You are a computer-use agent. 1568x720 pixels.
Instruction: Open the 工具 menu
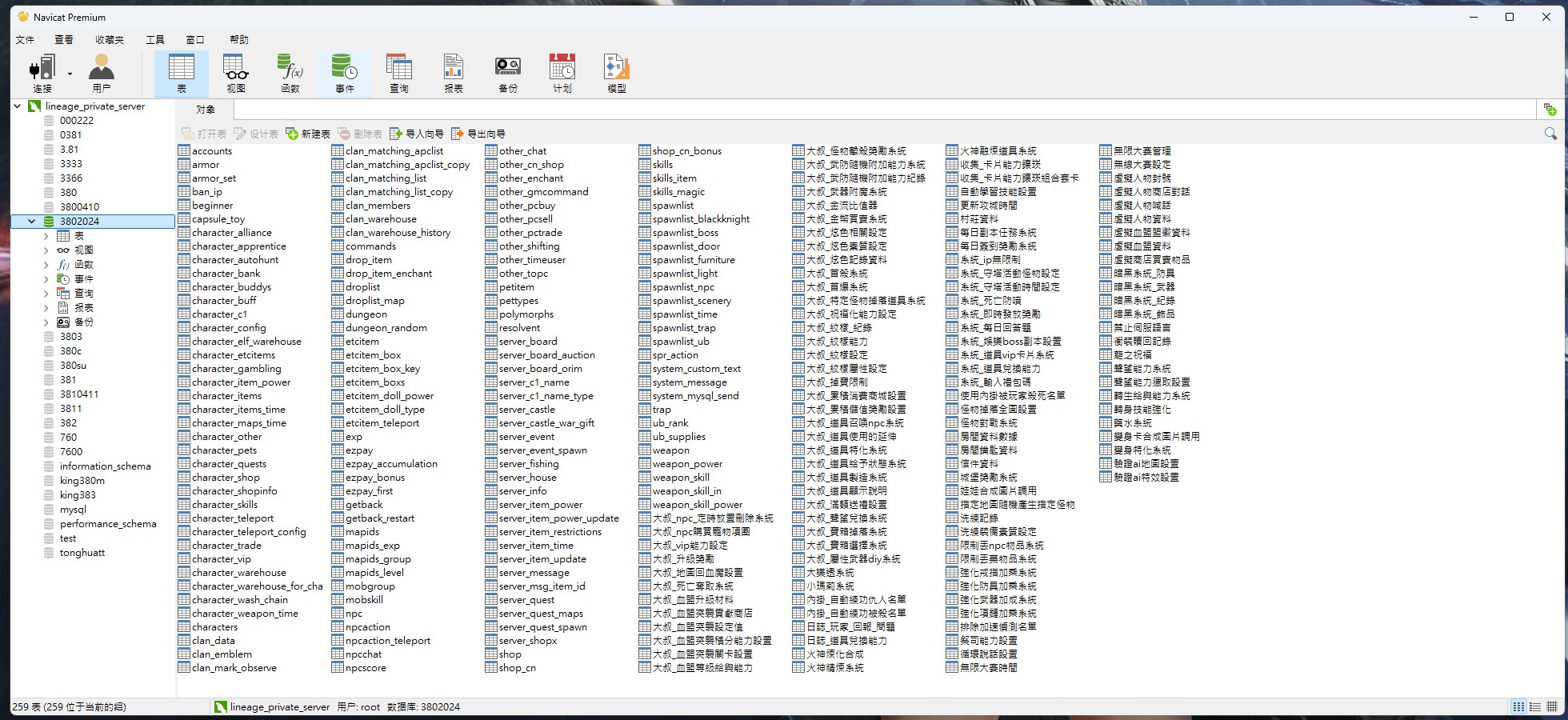(x=154, y=39)
